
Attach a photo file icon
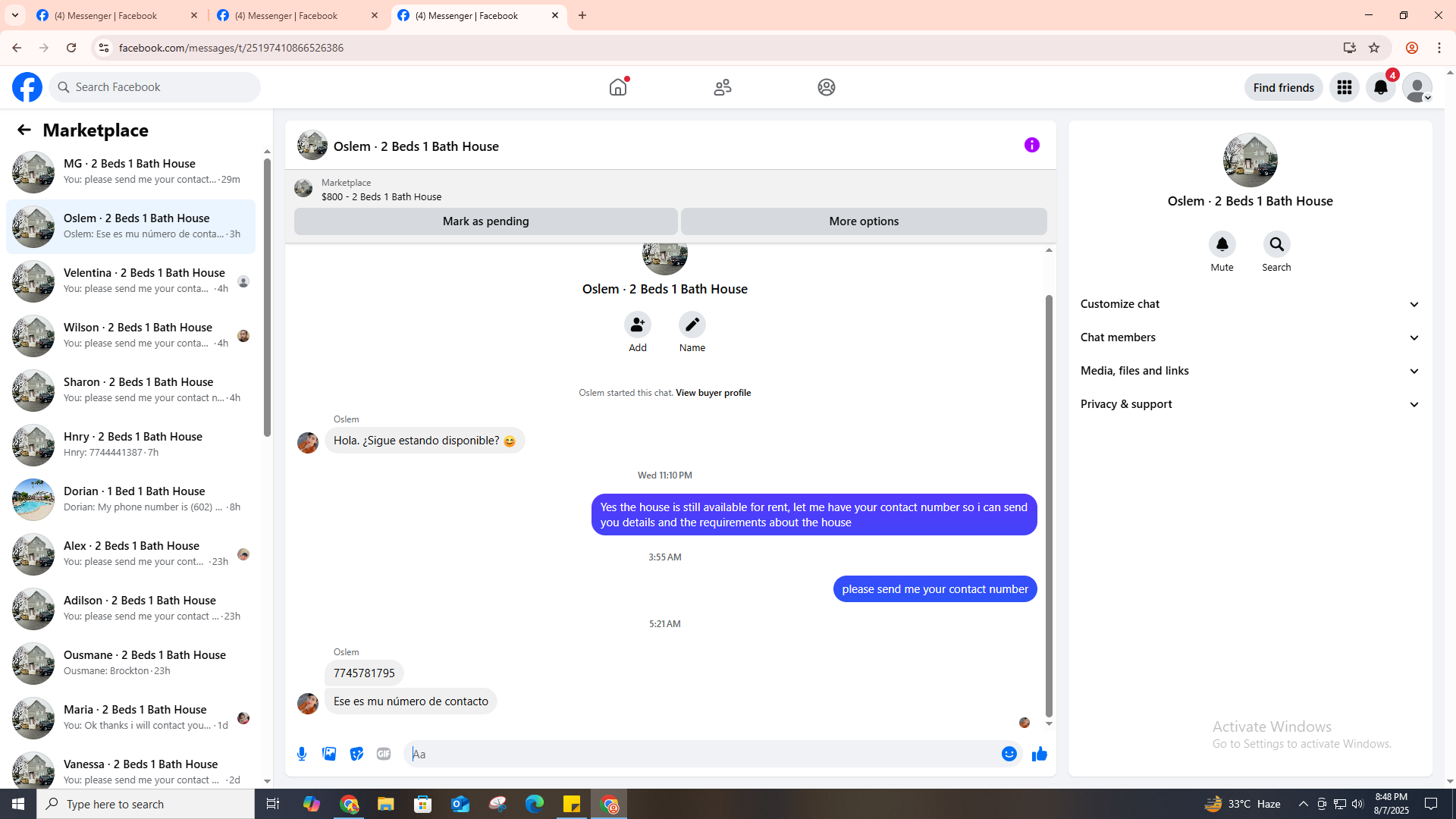tap(329, 754)
